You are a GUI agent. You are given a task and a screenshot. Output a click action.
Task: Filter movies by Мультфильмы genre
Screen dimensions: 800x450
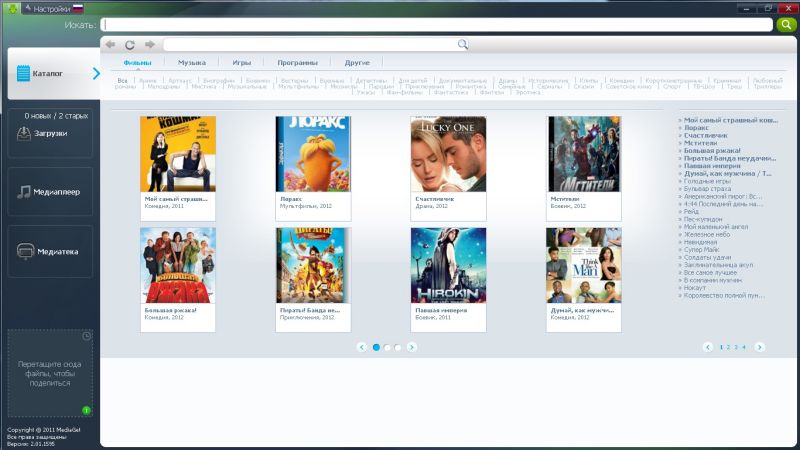(298, 87)
